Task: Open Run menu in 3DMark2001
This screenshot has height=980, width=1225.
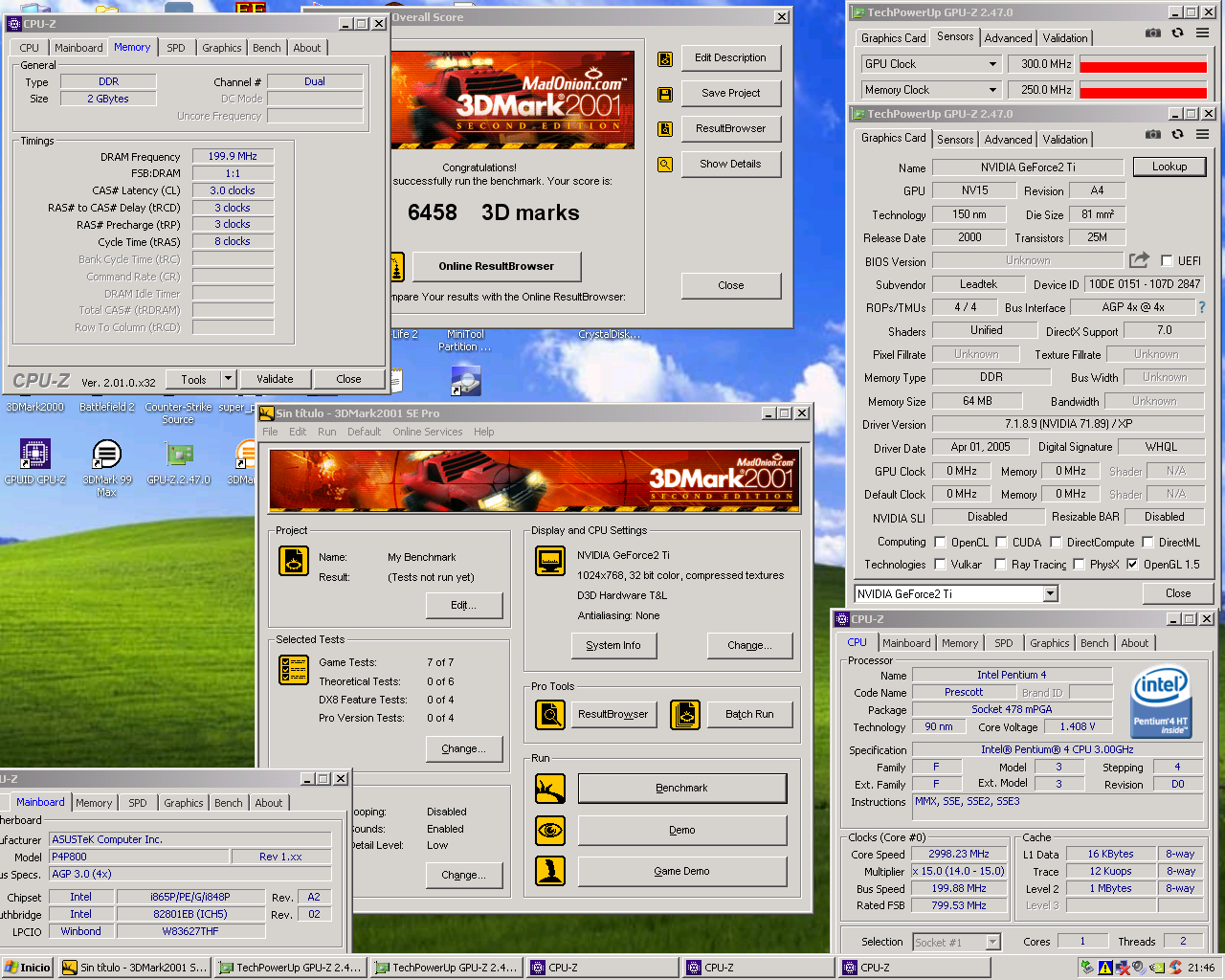Action: pyautogui.click(x=327, y=432)
